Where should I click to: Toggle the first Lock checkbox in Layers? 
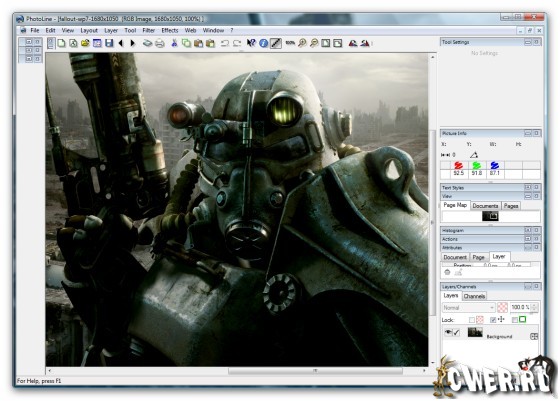[x=472, y=320]
